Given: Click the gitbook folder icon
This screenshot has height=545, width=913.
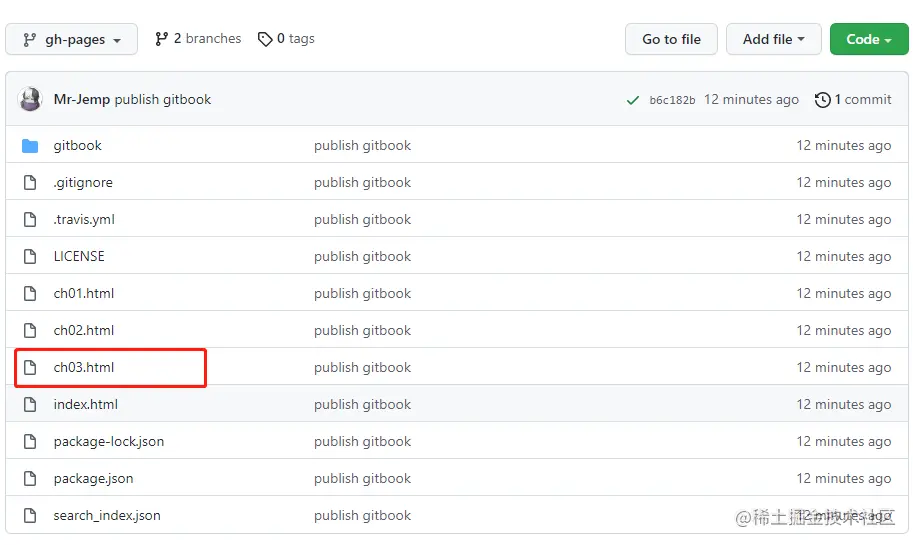Looking at the screenshot, I should tap(30, 146).
